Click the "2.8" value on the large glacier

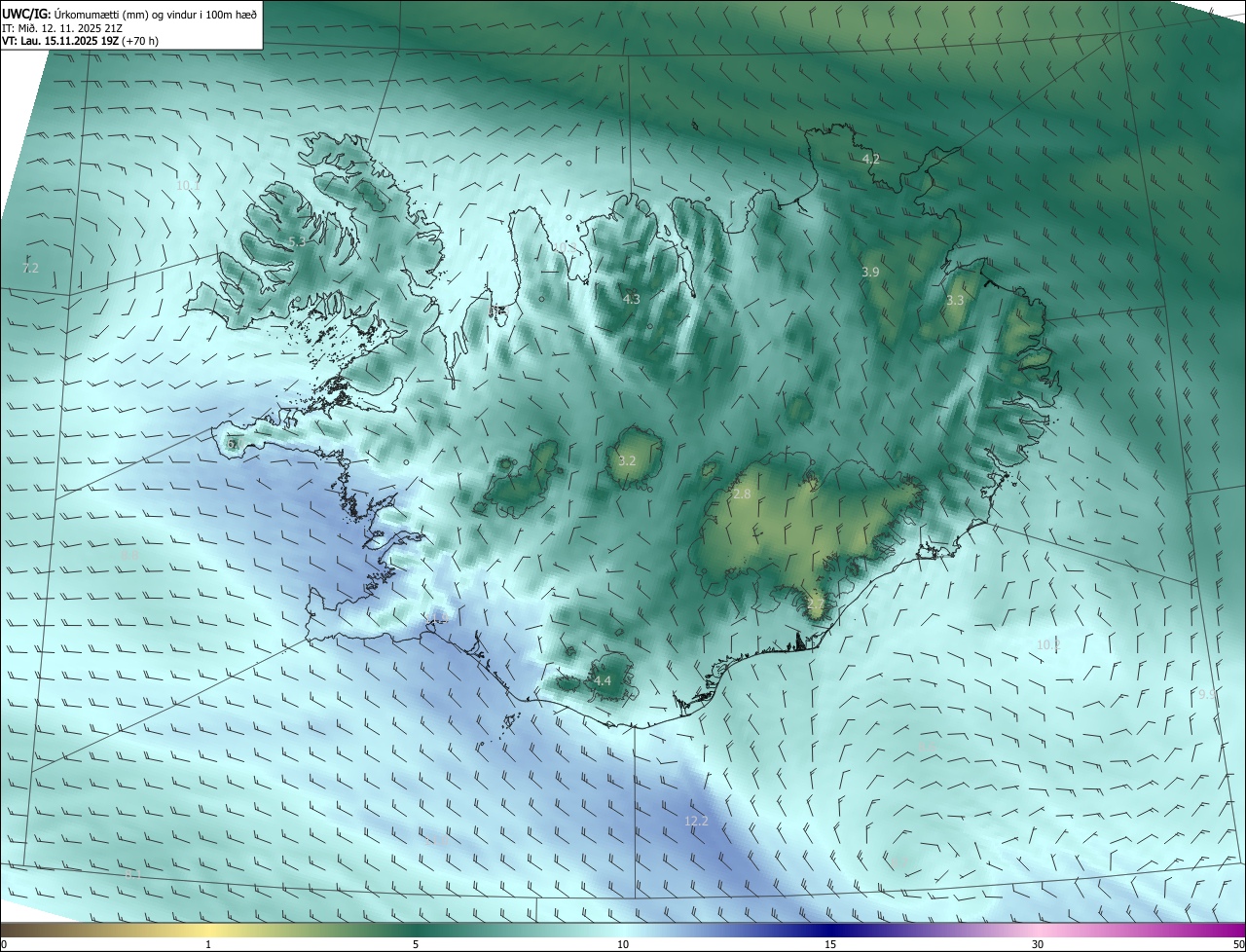pos(742,494)
